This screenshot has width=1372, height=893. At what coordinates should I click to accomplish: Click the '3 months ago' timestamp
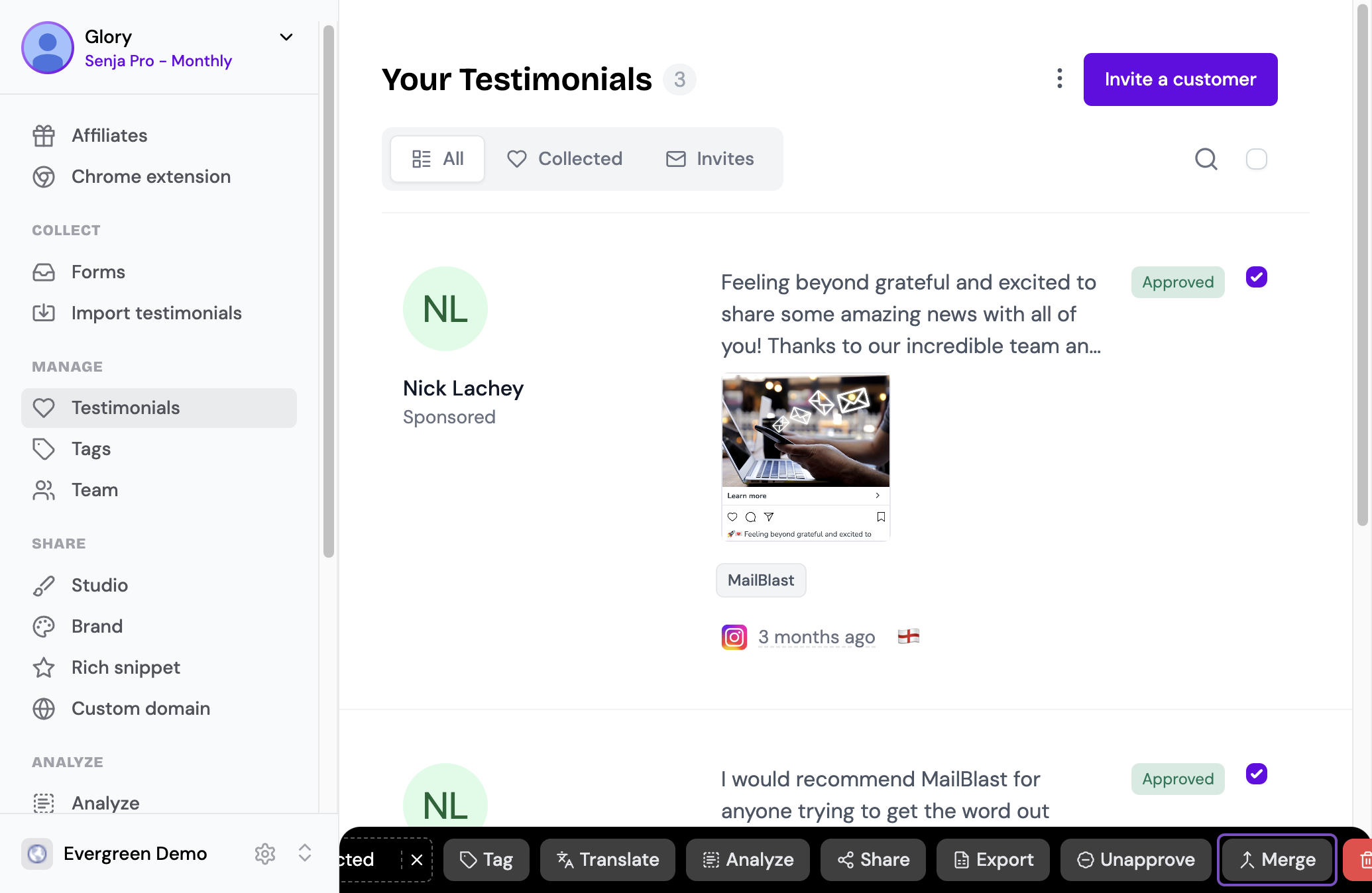[x=817, y=637]
